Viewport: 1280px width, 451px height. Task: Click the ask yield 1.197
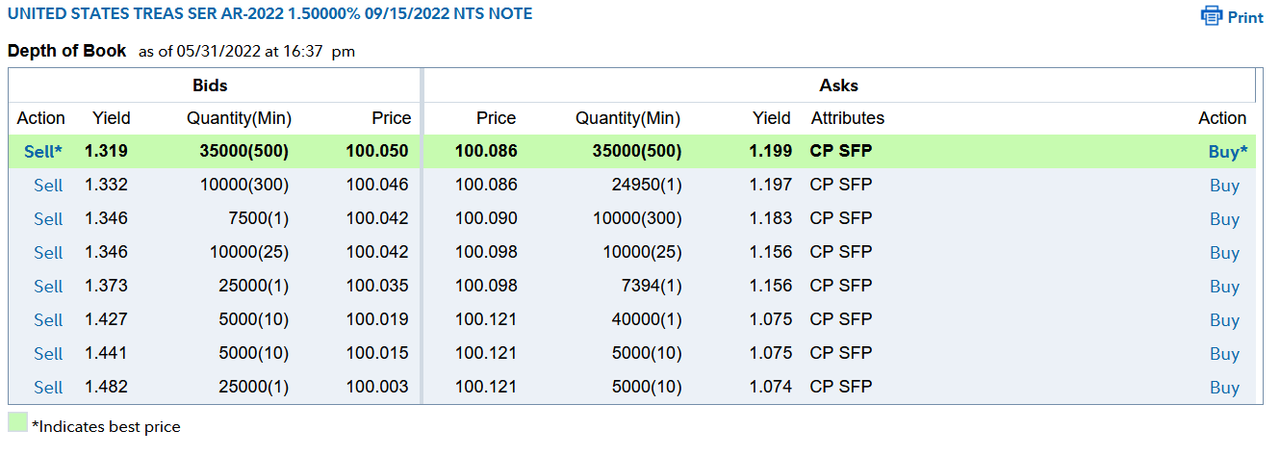coord(770,185)
